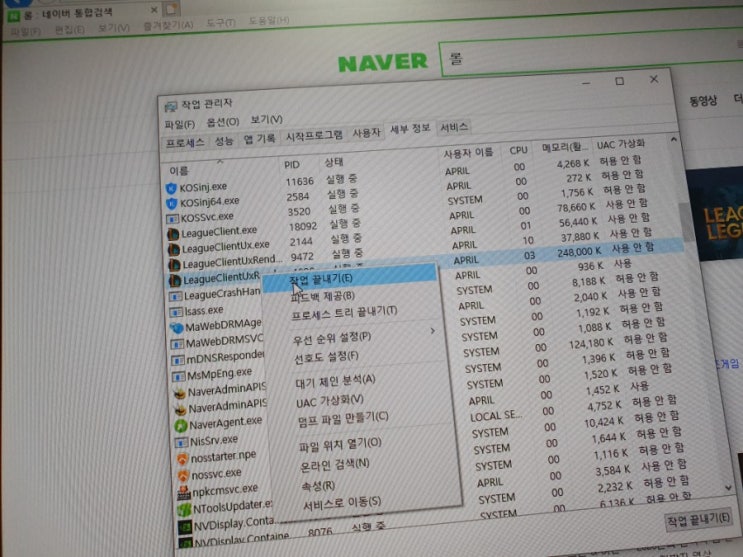This screenshot has height=557, width=743.
Task: Click scroll up arrow in process list
Action: click(x=673, y=140)
